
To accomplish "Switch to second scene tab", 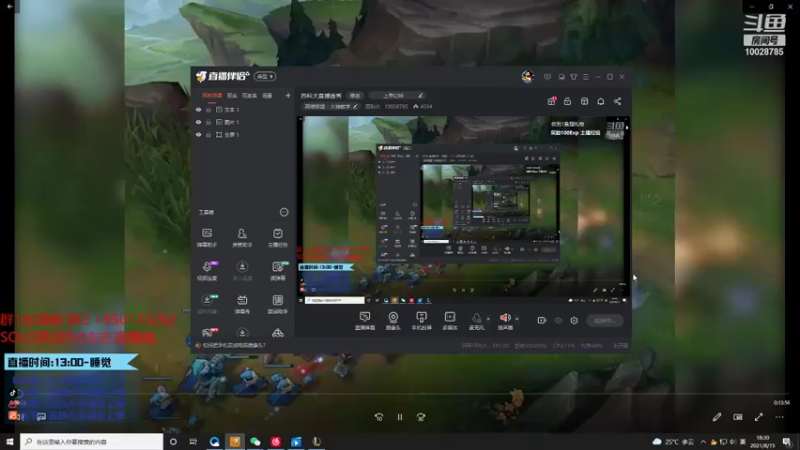I will pyautogui.click(x=232, y=95).
